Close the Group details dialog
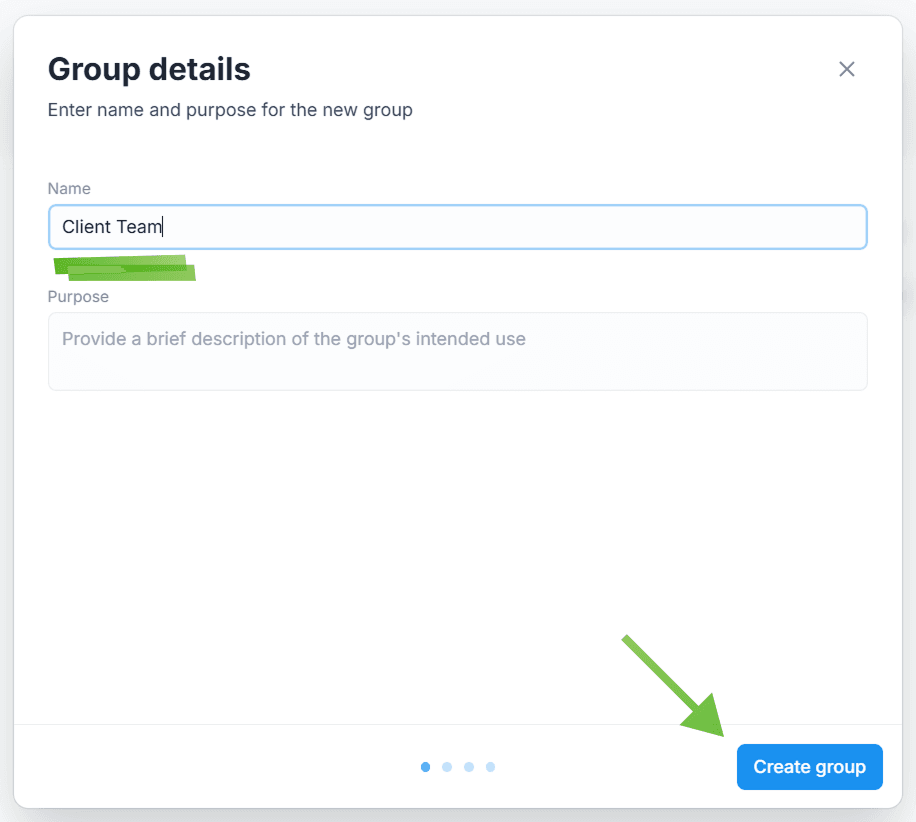The height and width of the screenshot is (822, 916). coord(847,69)
